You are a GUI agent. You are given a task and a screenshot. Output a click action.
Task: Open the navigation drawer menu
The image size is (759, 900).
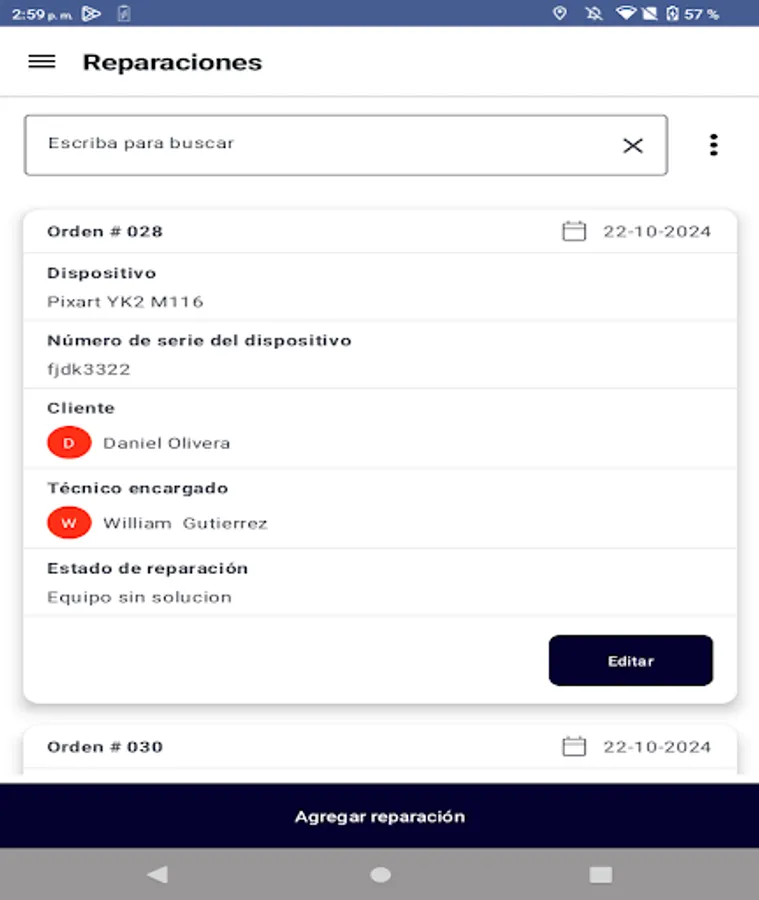pos(41,61)
